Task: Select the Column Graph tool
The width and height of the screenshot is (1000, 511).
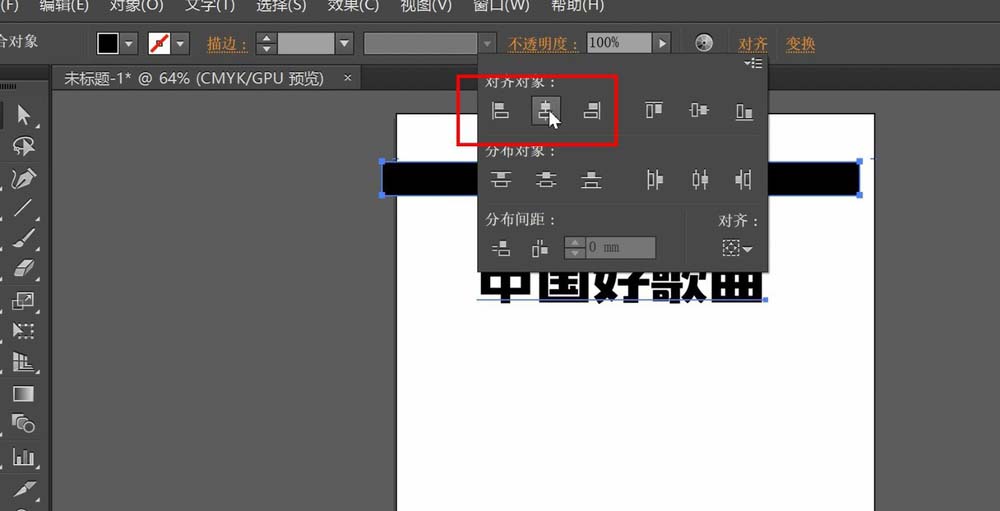Action: (24, 455)
